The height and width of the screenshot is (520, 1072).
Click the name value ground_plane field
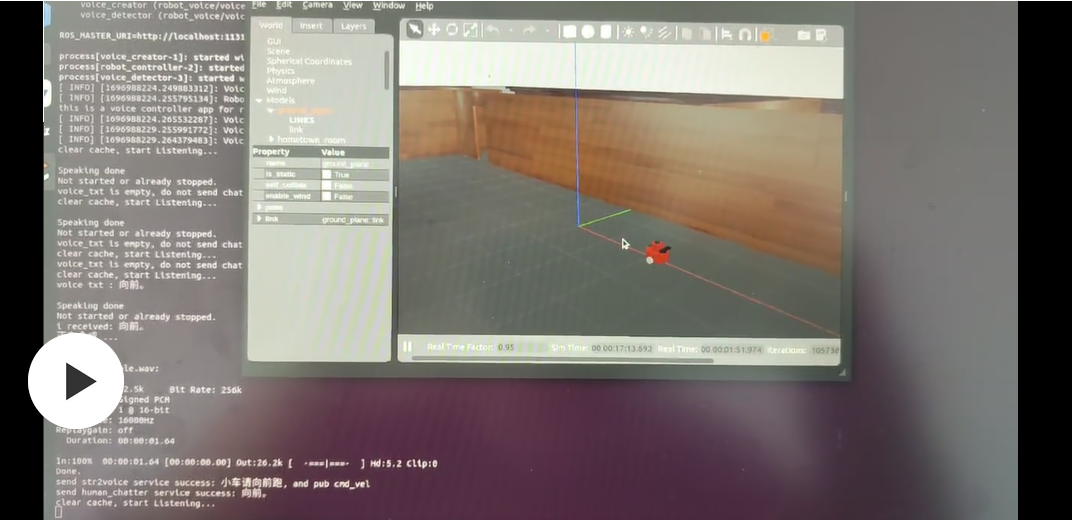click(355, 163)
